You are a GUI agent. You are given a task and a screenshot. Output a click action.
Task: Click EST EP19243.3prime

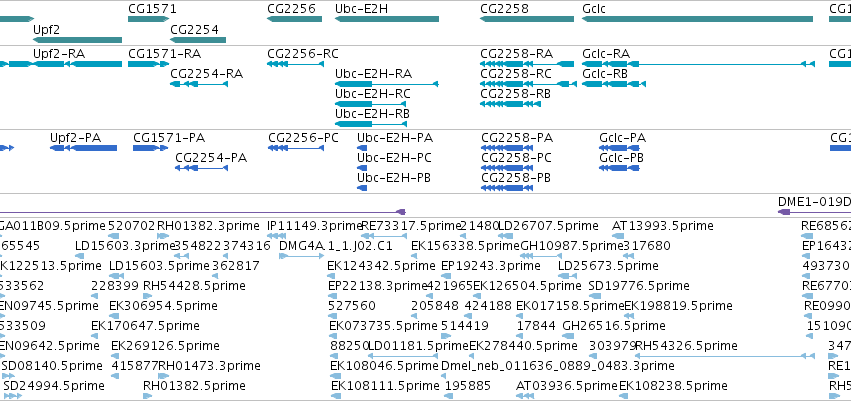pyautogui.click(x=491, y=266)
